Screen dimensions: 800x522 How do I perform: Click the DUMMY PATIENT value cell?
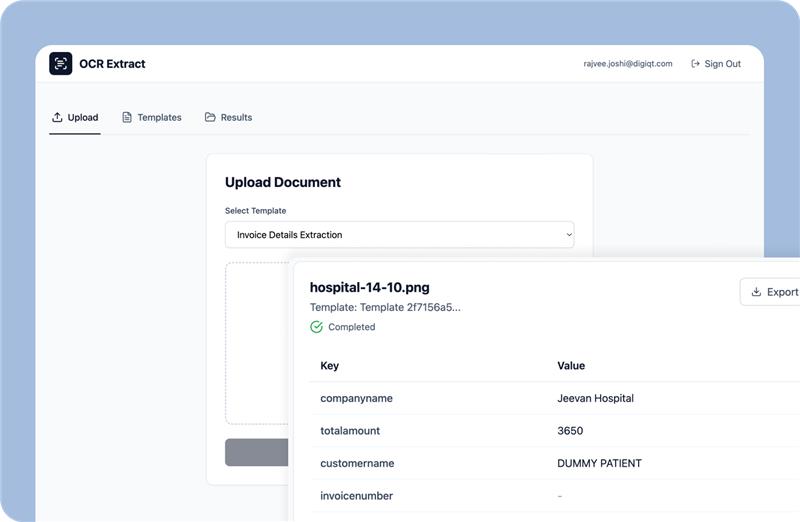pos(599,463)
